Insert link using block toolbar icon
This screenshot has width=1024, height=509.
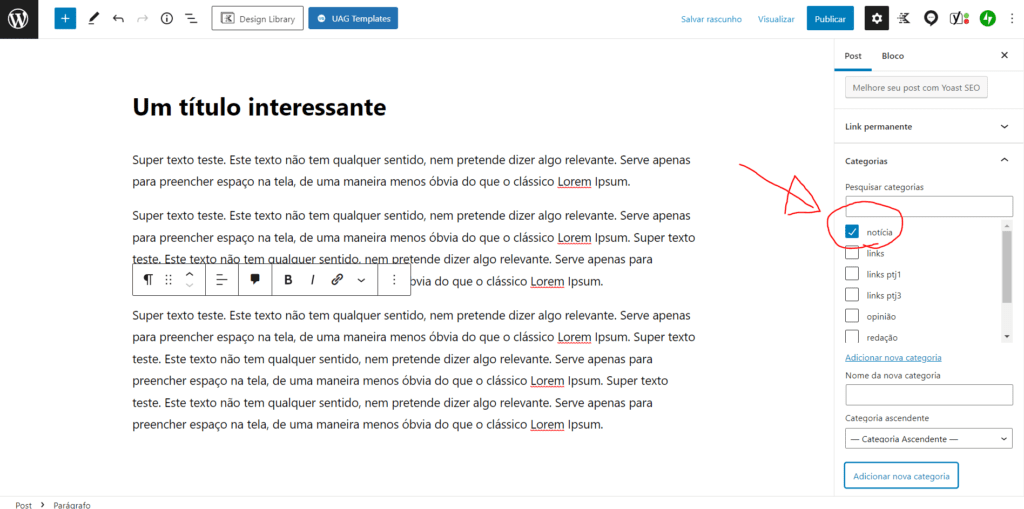pos(337,280)
